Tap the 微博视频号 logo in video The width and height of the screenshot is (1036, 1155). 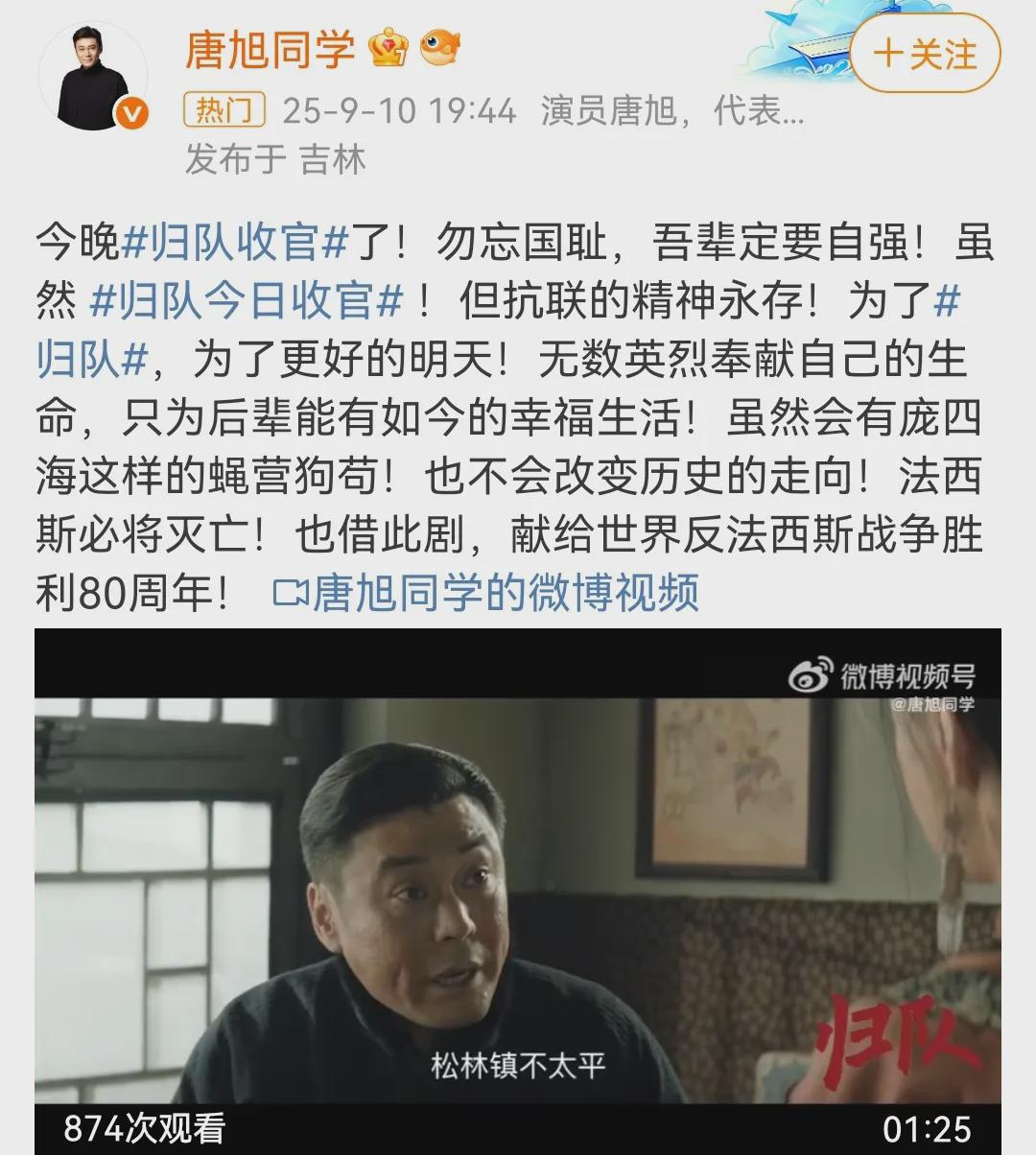[882, 676]
